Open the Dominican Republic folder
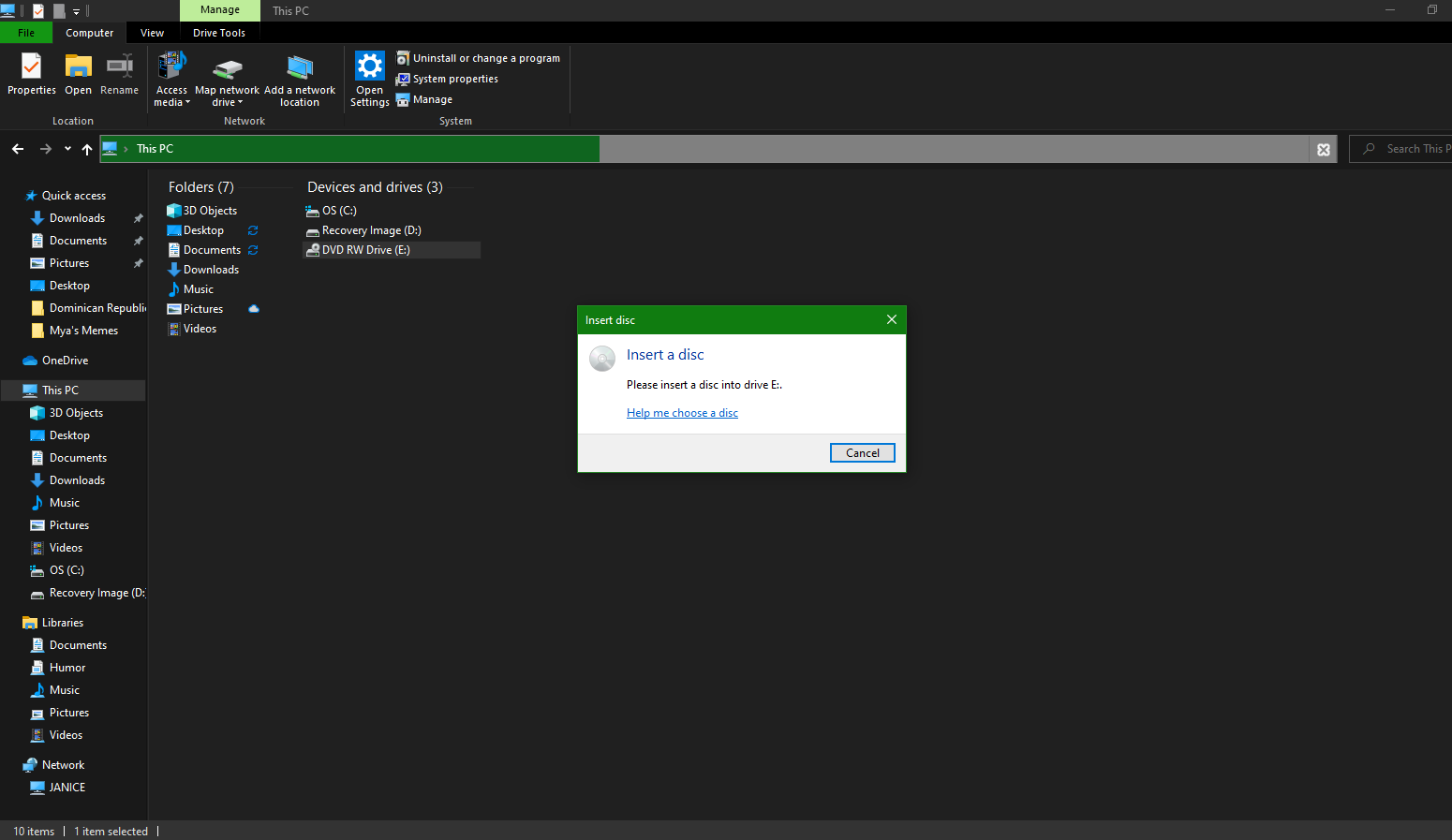 tap(89, 308)
